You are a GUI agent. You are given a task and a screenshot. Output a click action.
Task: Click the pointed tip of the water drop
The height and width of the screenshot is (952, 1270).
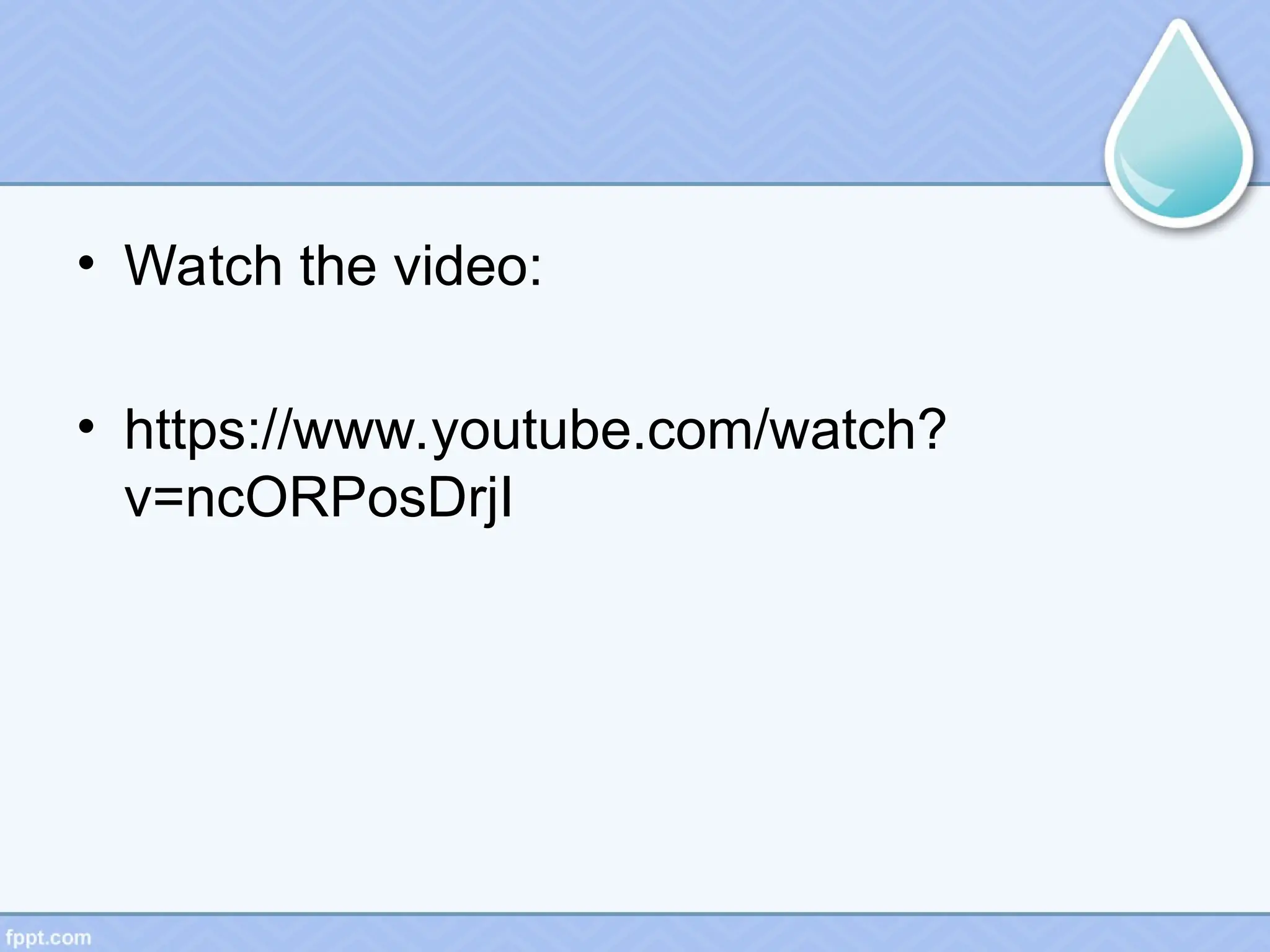pyautogui.click(x=1178, y=25)
